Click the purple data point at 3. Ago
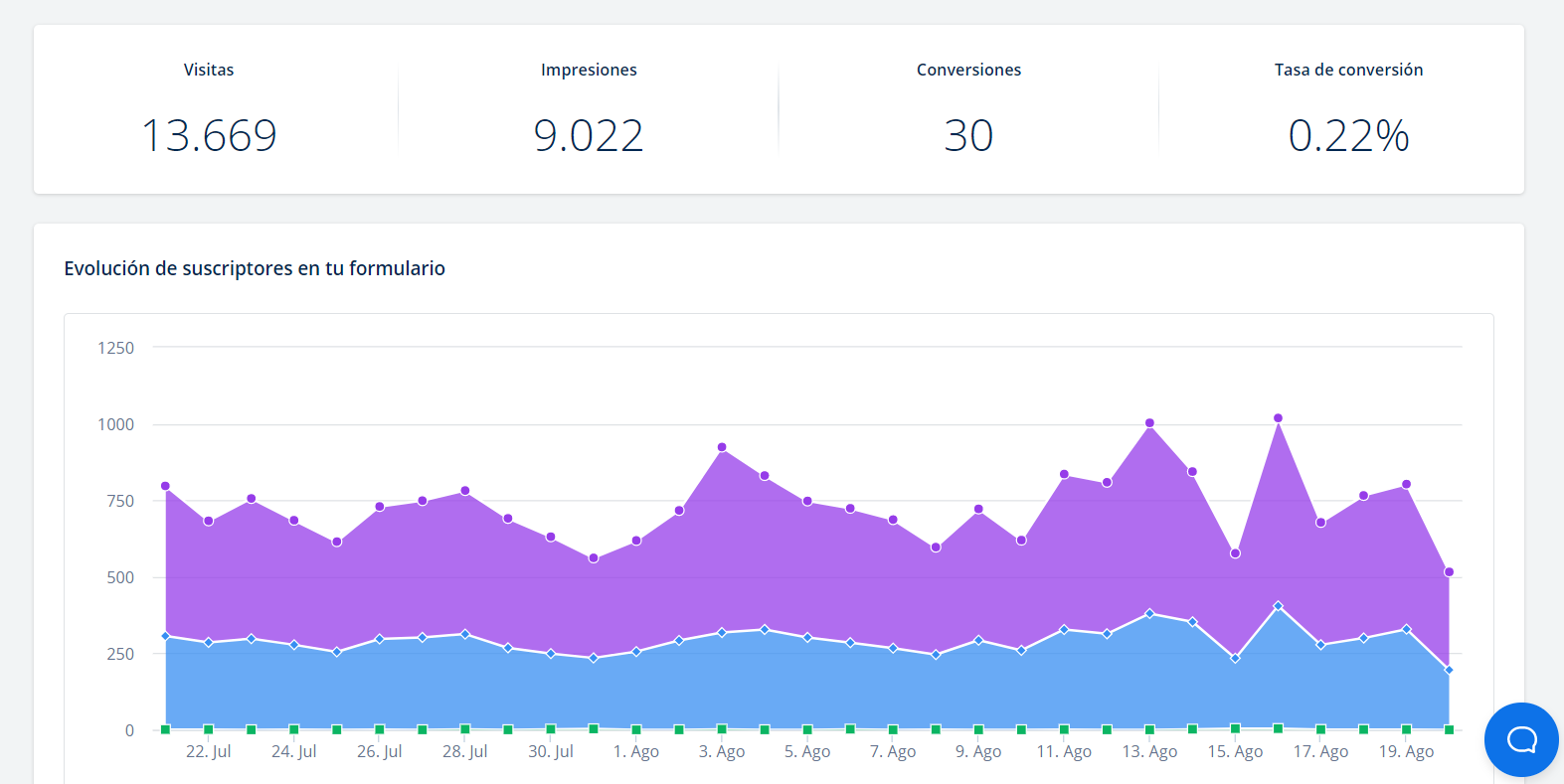Image resolution: width=1564 pixels, height=784 pixels. pos(722,447)
